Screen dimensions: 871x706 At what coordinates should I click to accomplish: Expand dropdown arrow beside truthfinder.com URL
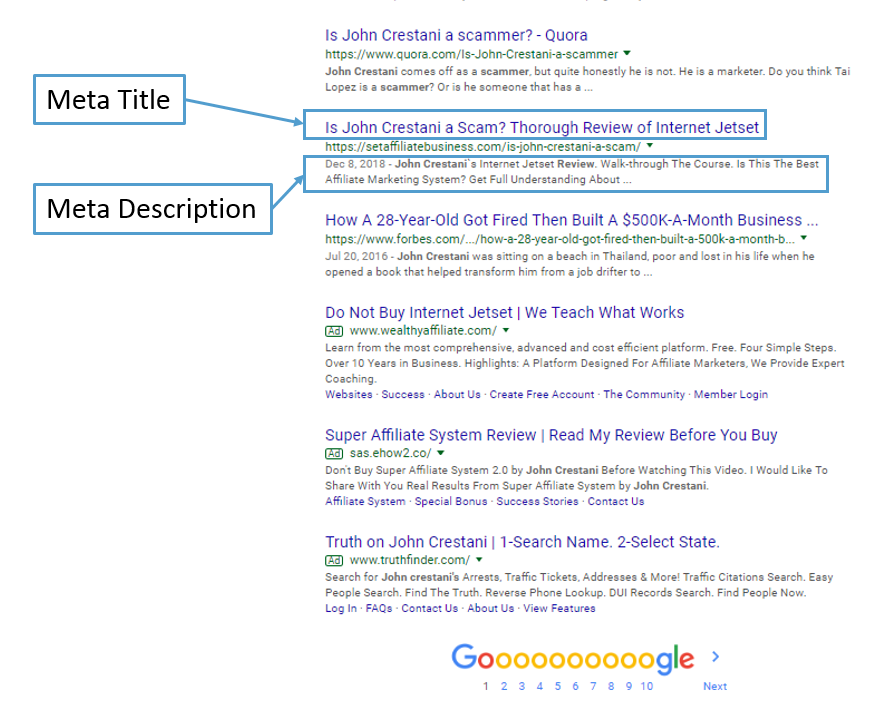(479, 559)
